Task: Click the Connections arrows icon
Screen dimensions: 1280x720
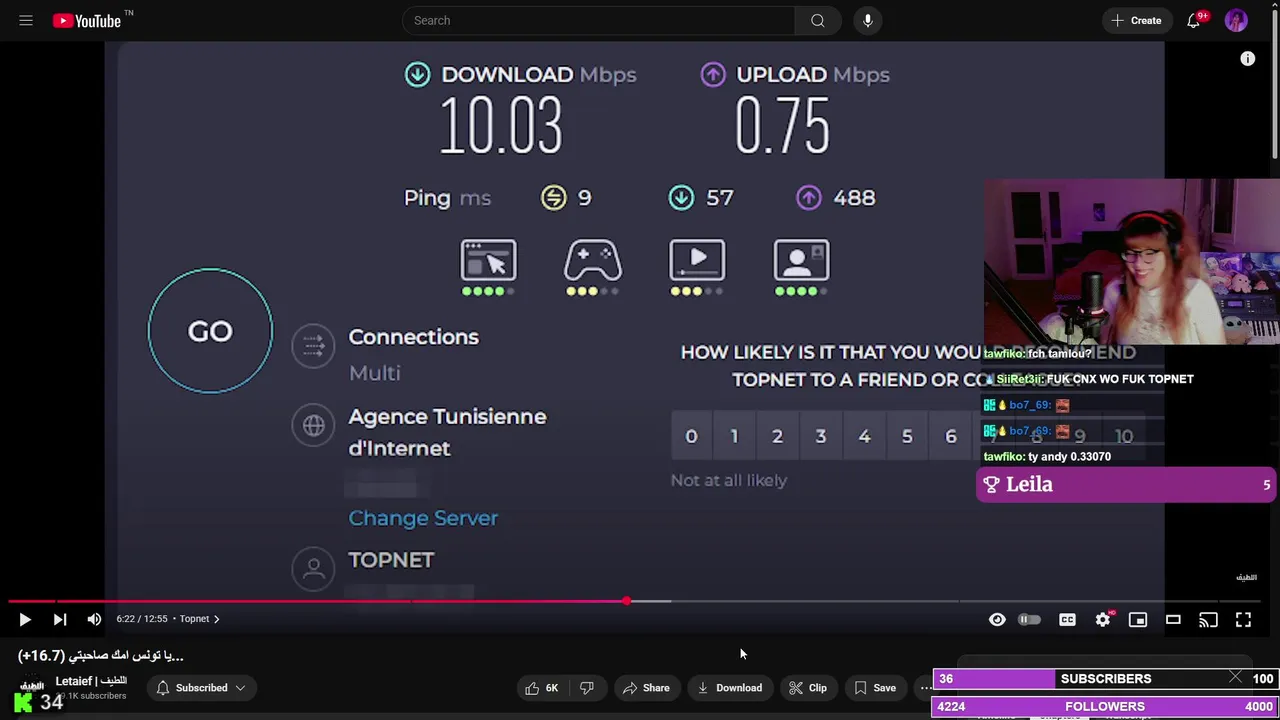Action: pos(314,346)
